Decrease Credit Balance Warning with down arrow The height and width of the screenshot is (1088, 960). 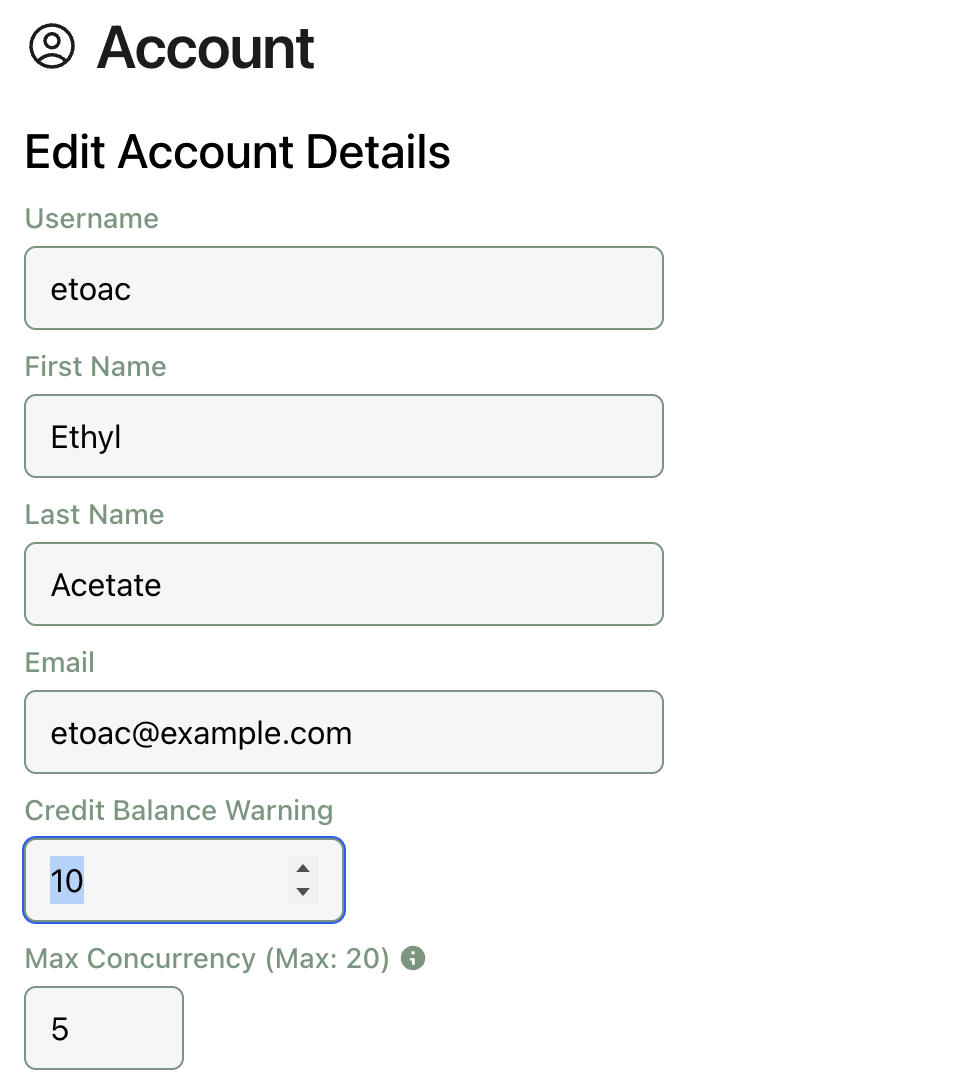pos(303,892)
